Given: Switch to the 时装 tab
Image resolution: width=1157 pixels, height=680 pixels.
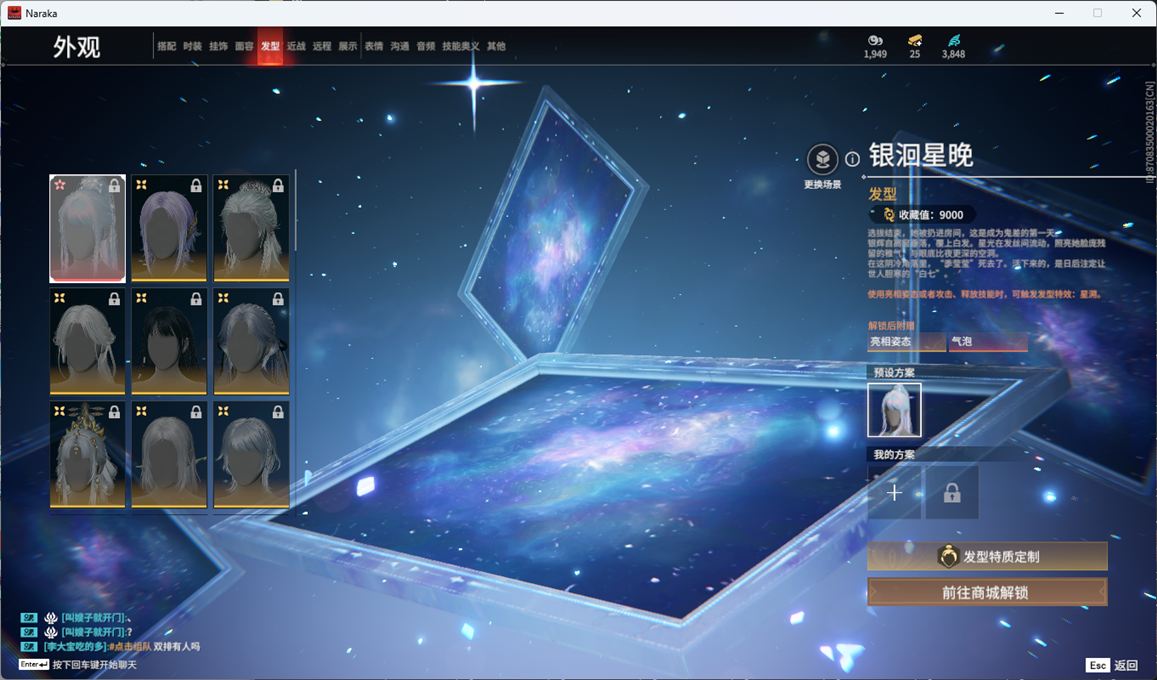Looking at the screenshot, I should 193,46.
